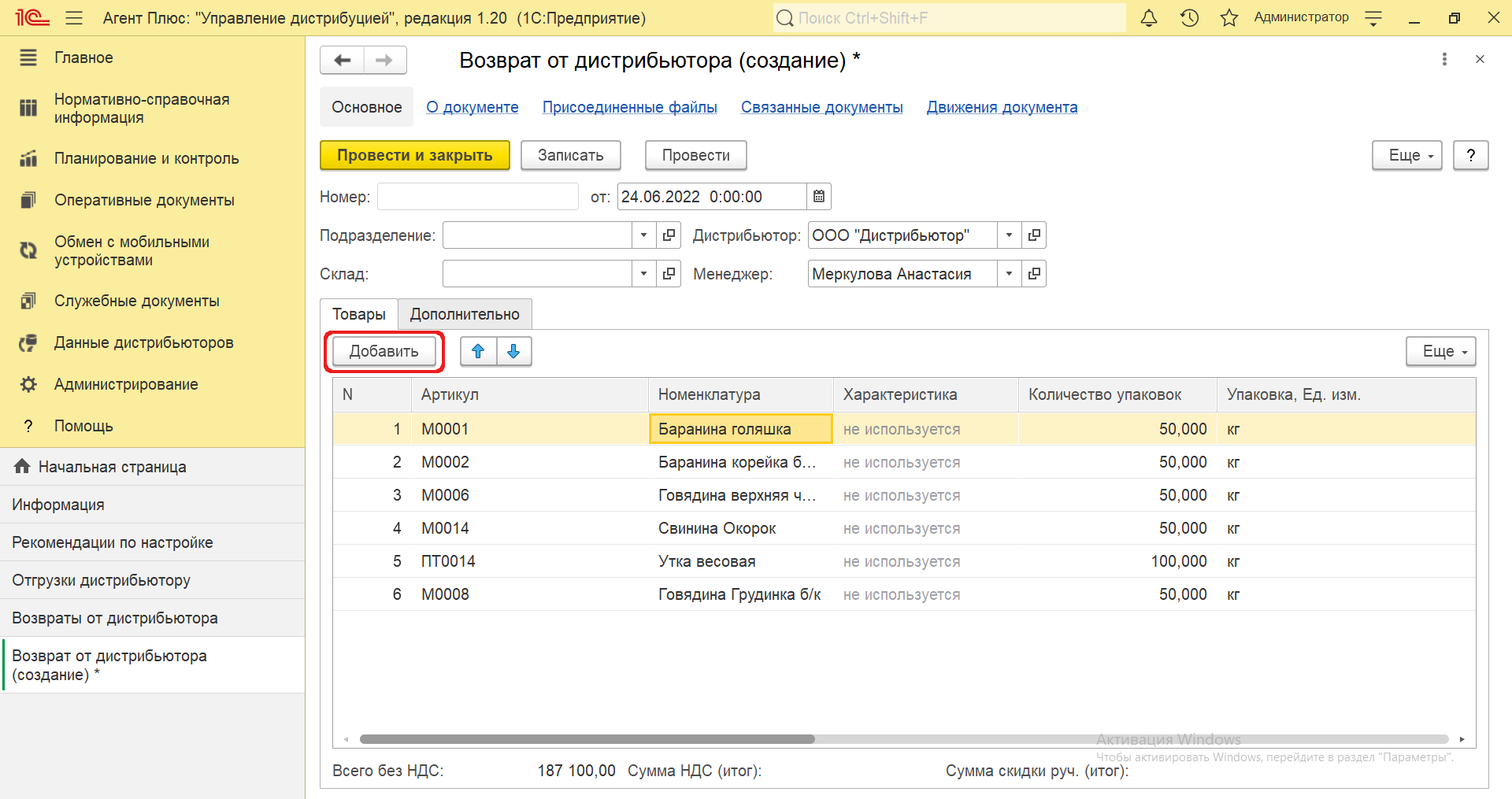The height and width of the screenshot is (799, 1512).
Task: Click the Данные дистрибьюторов icon
Action: 28,342
